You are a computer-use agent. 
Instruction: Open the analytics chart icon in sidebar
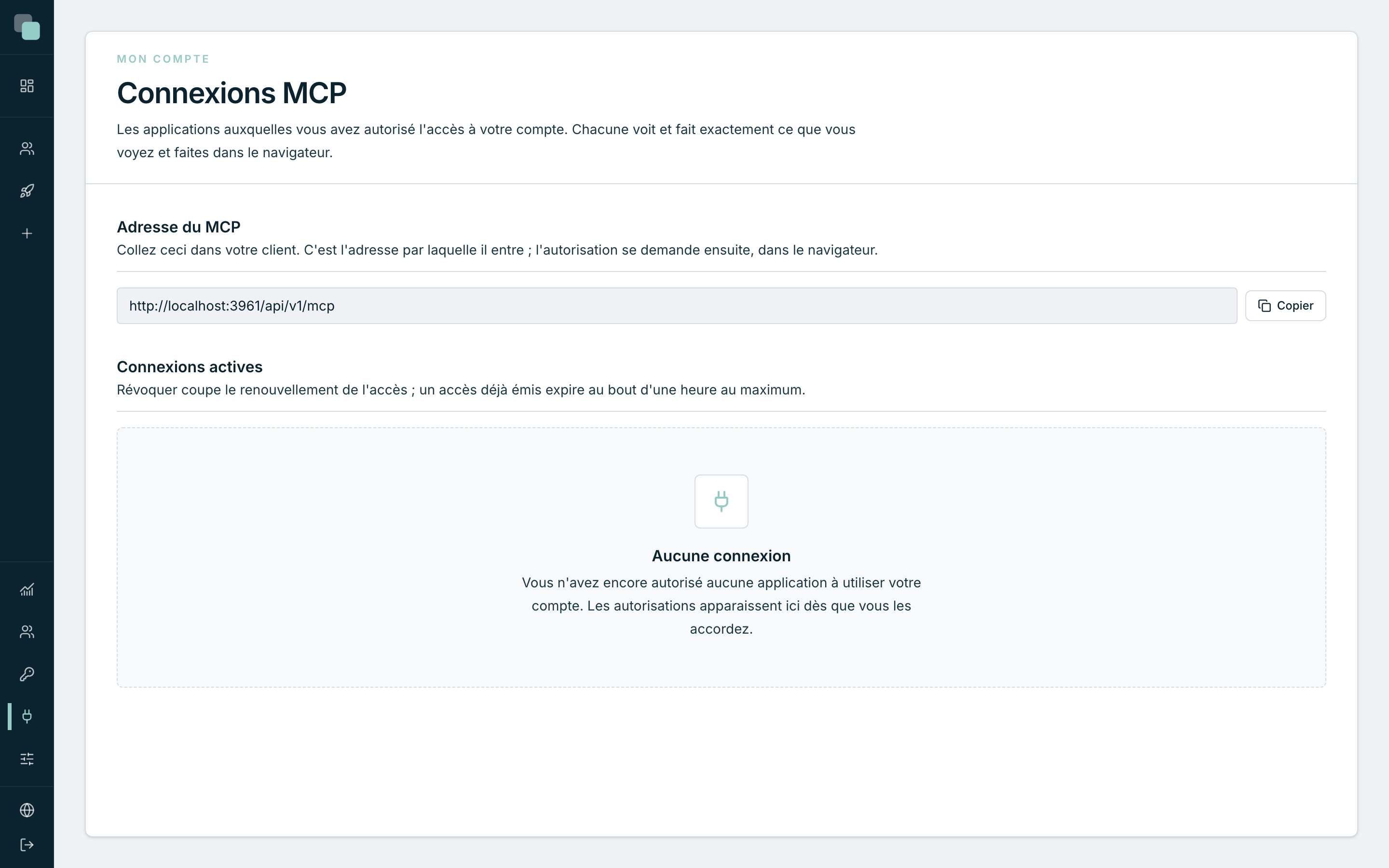27,590
